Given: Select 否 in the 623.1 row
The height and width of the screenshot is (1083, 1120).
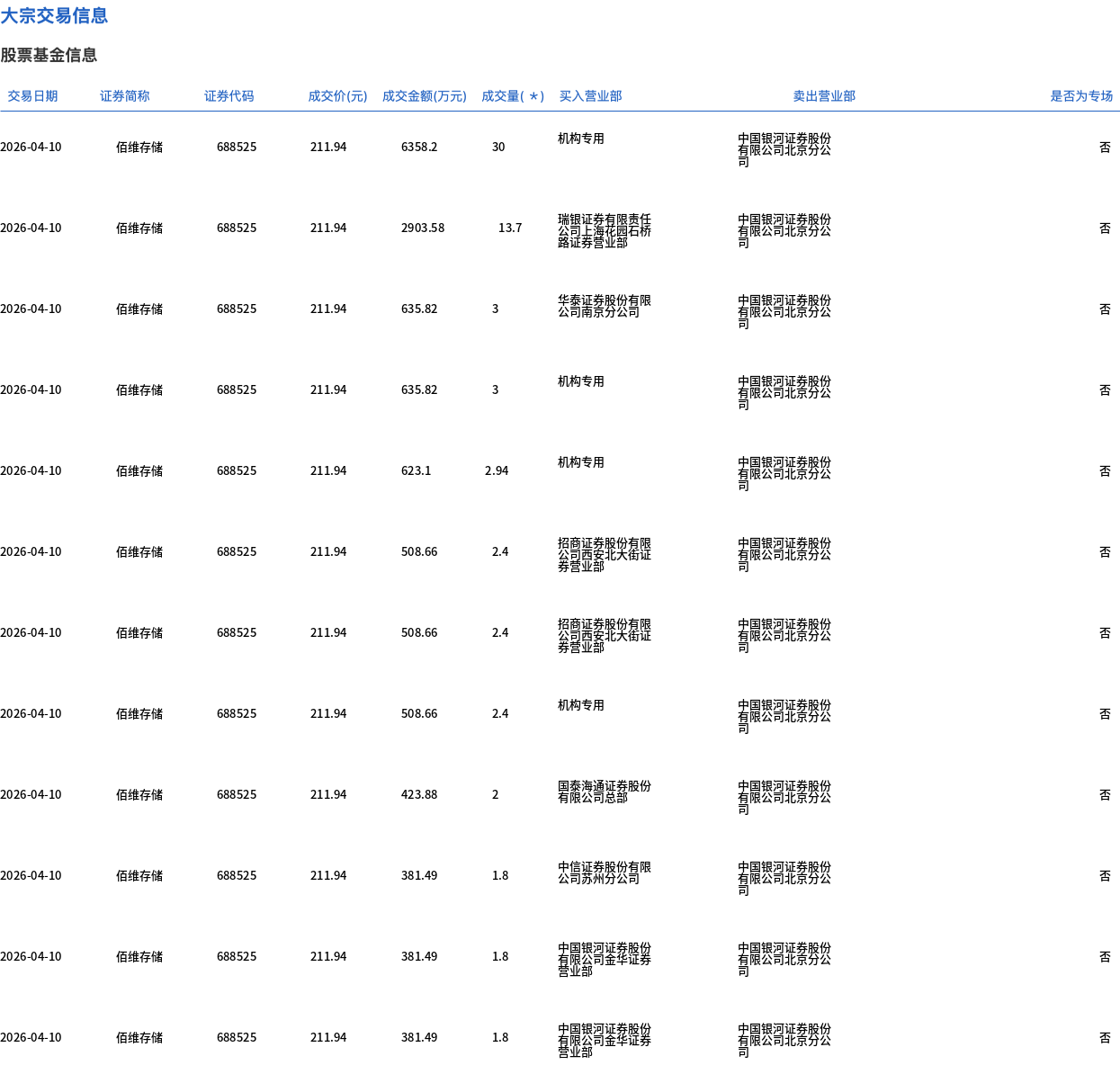Looking at the screenshot, I should pos(1105,470).
